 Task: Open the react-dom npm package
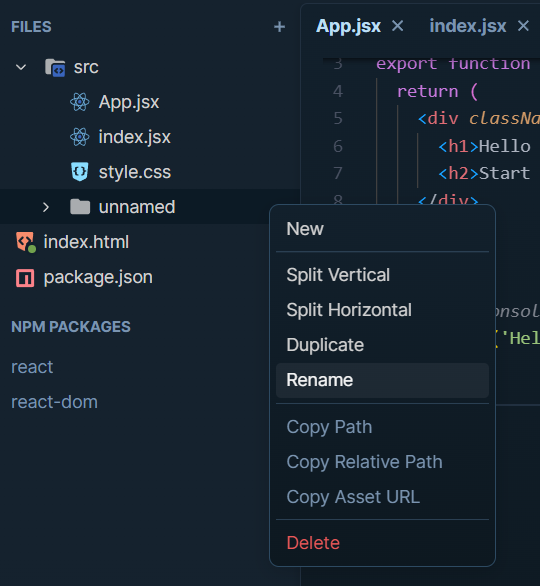point(55,402)
